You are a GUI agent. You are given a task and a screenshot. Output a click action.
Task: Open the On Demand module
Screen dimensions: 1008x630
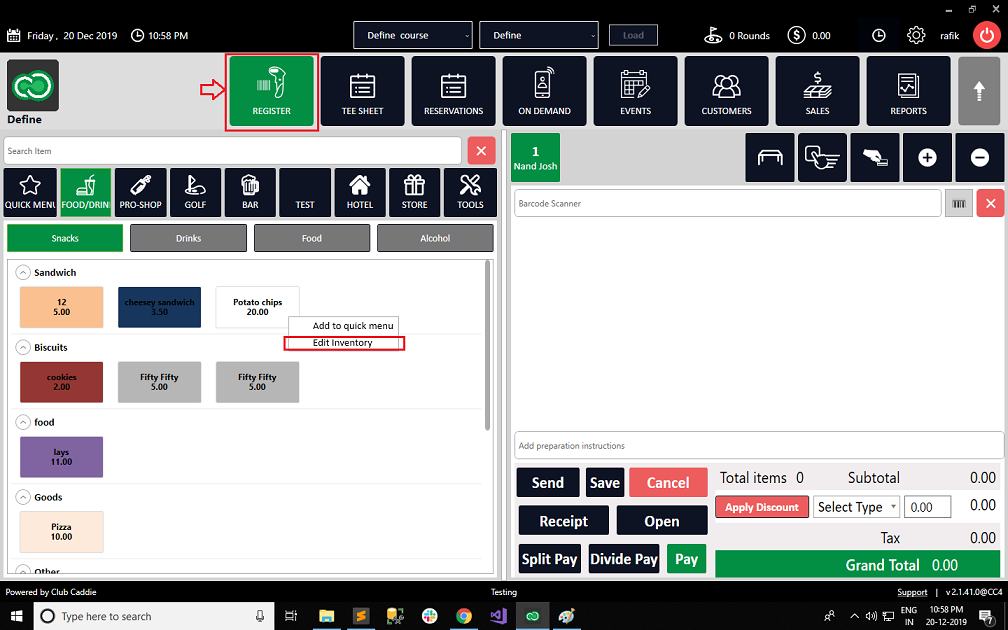[x=544, y=91]
